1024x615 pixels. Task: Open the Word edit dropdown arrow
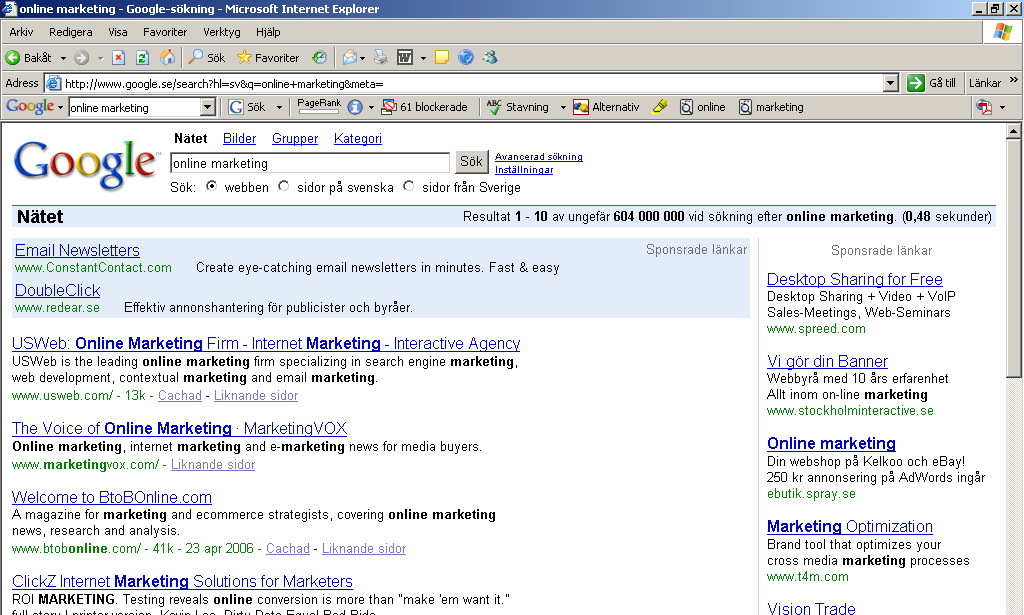423,58
